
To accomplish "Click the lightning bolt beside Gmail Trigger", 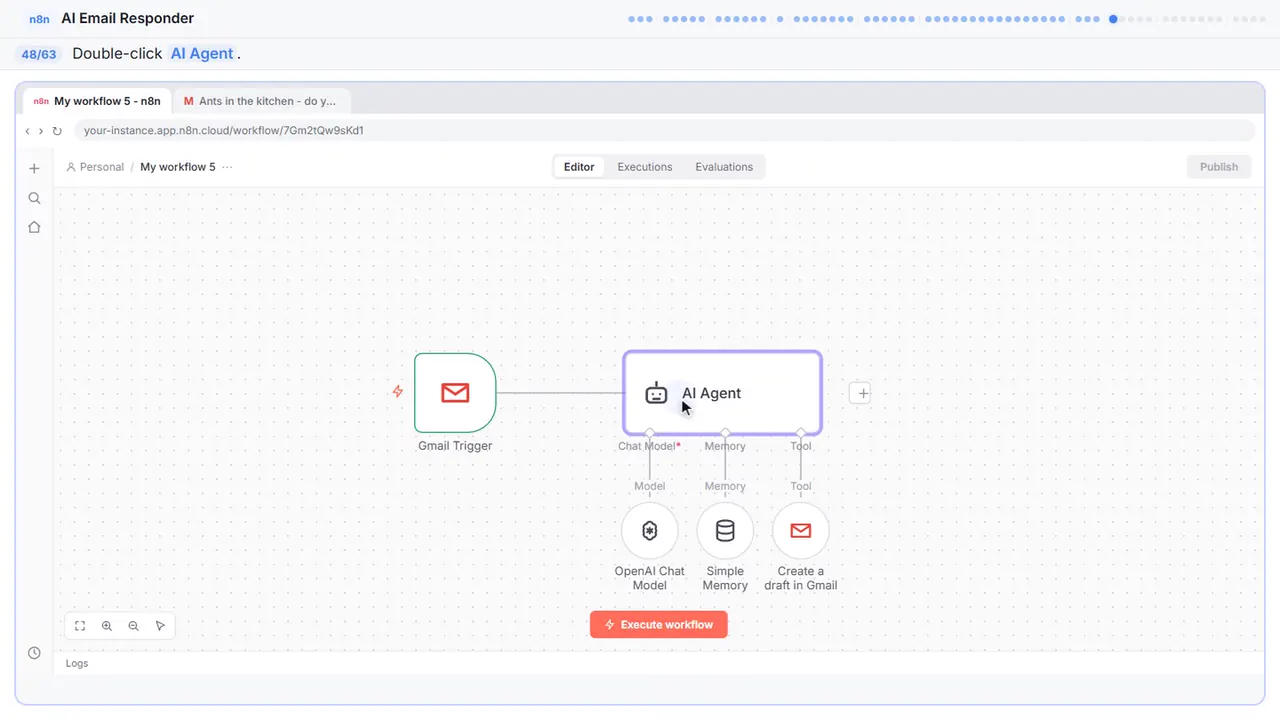I will click(398, 392).
